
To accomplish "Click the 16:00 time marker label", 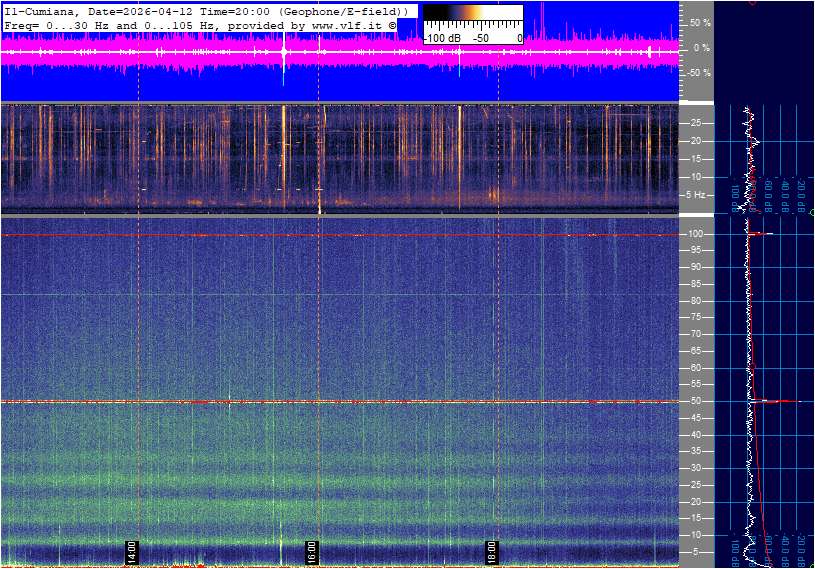I will pyautogui.click(x=311, y=552).
